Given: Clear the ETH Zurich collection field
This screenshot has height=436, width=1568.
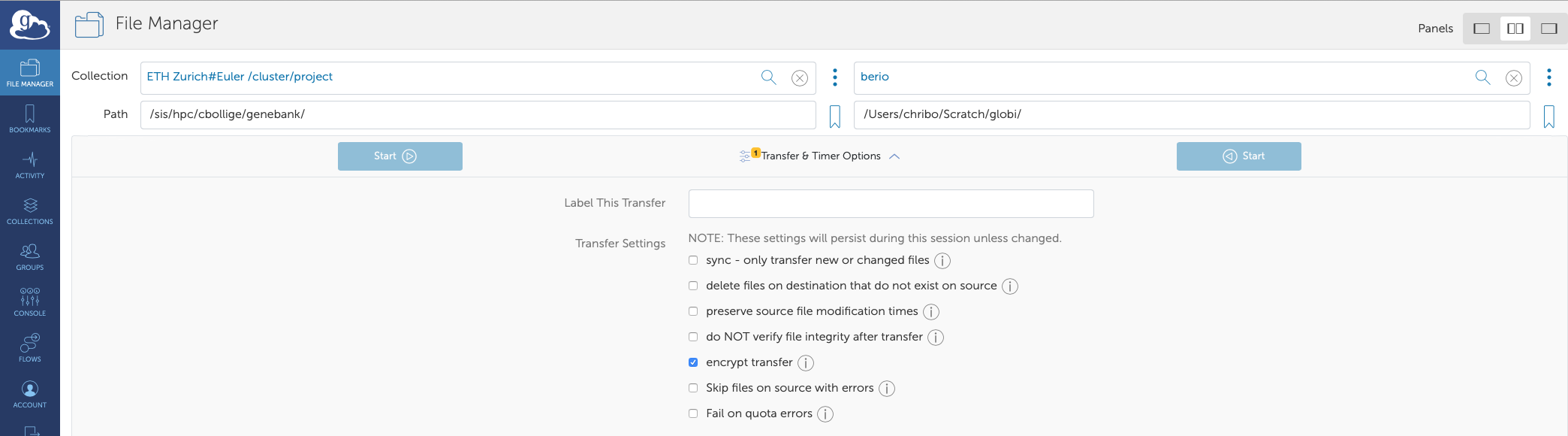Looking at the screenshot, I should [800, 78].
